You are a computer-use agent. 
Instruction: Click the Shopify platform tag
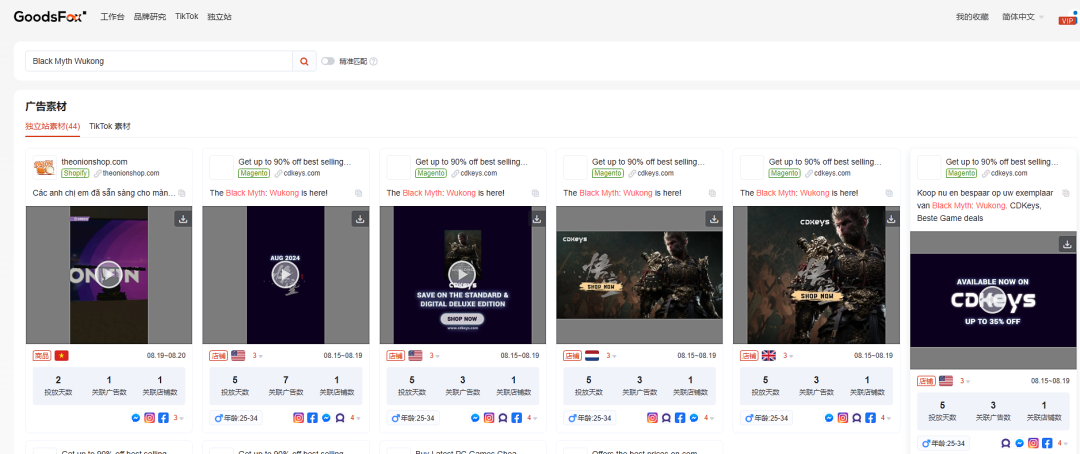click(75, 174)
